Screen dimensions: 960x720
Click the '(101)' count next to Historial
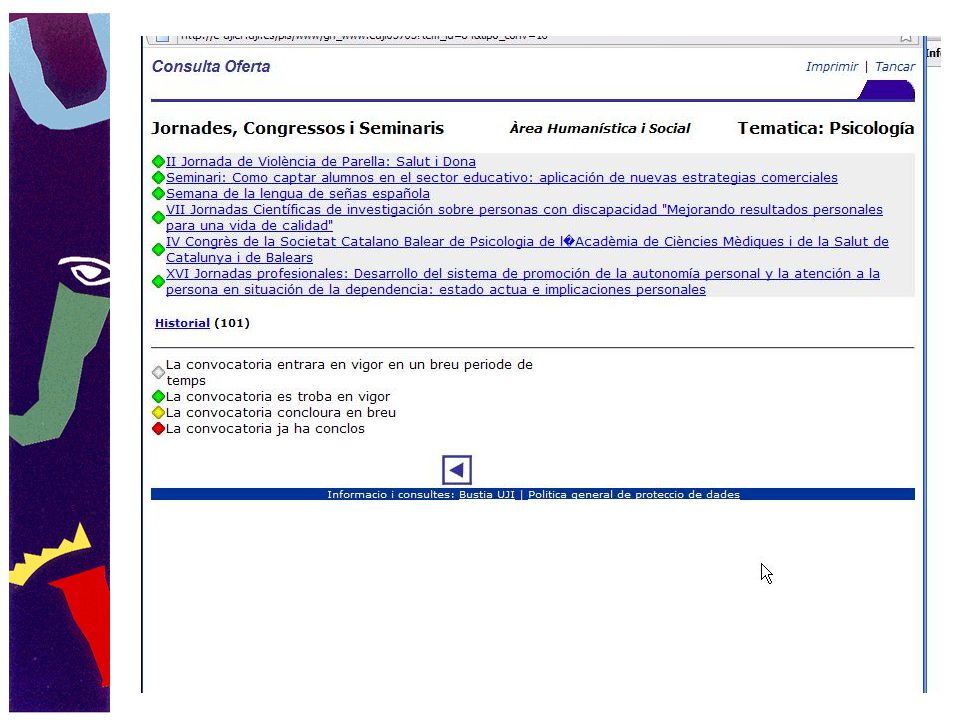coord(232,323)
